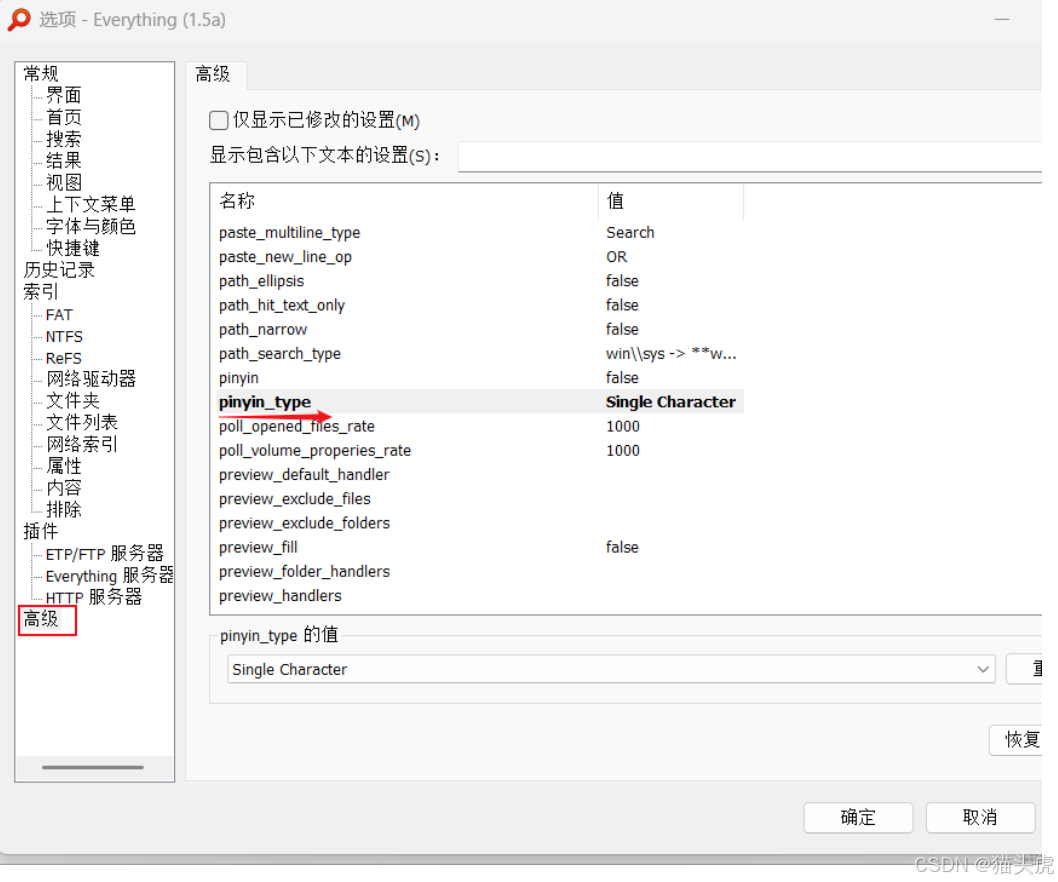Click the 恢复 button
The height and width of the screenshot is (882, 1058).
(x=1015, y=740)
